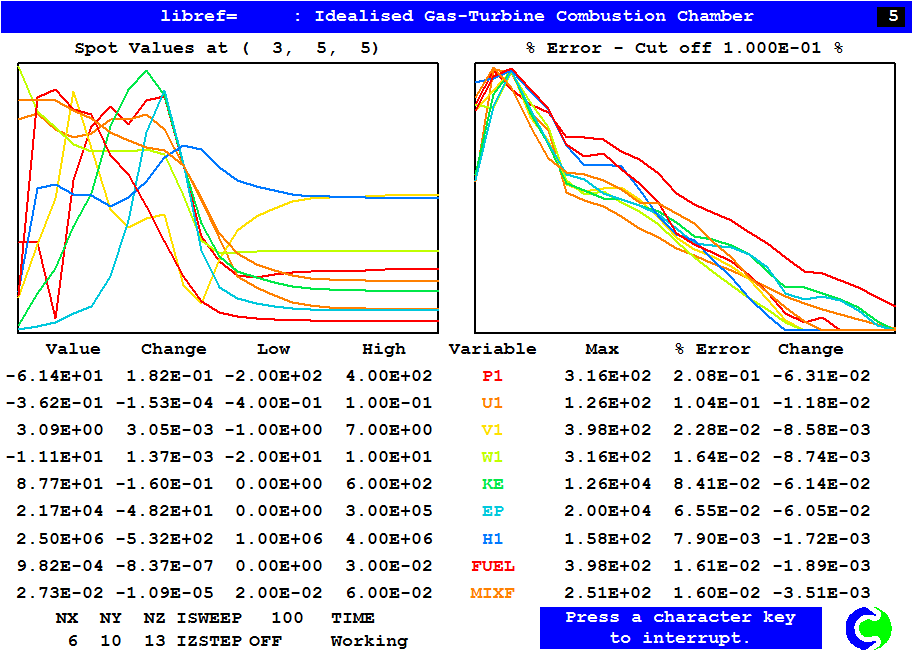912x658 pixels.
Task: Click the EP variable label
Action: click(x=492, y=511)
